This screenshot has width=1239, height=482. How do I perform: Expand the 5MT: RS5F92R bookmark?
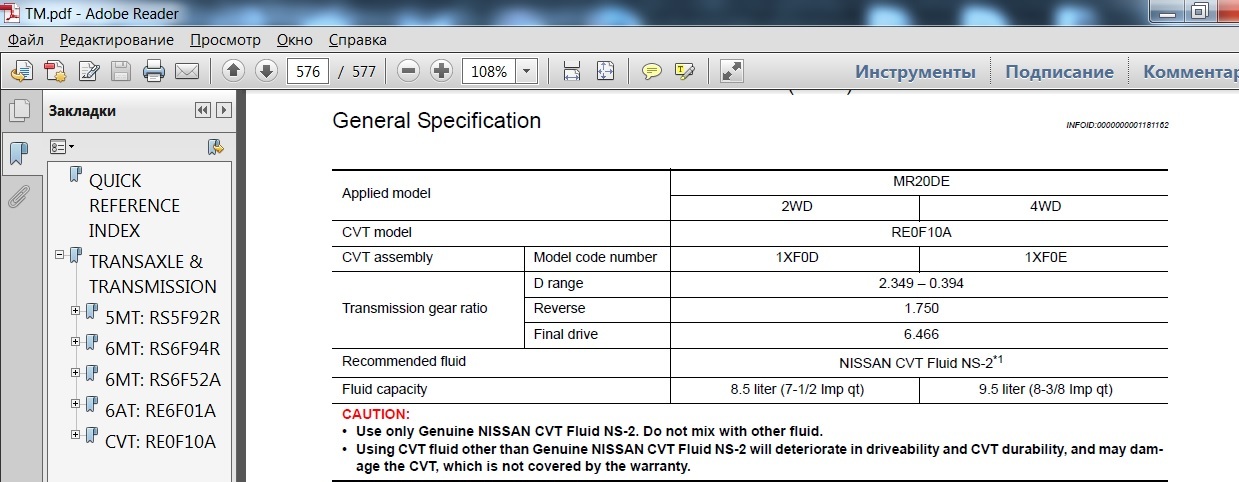coord(76,312)
